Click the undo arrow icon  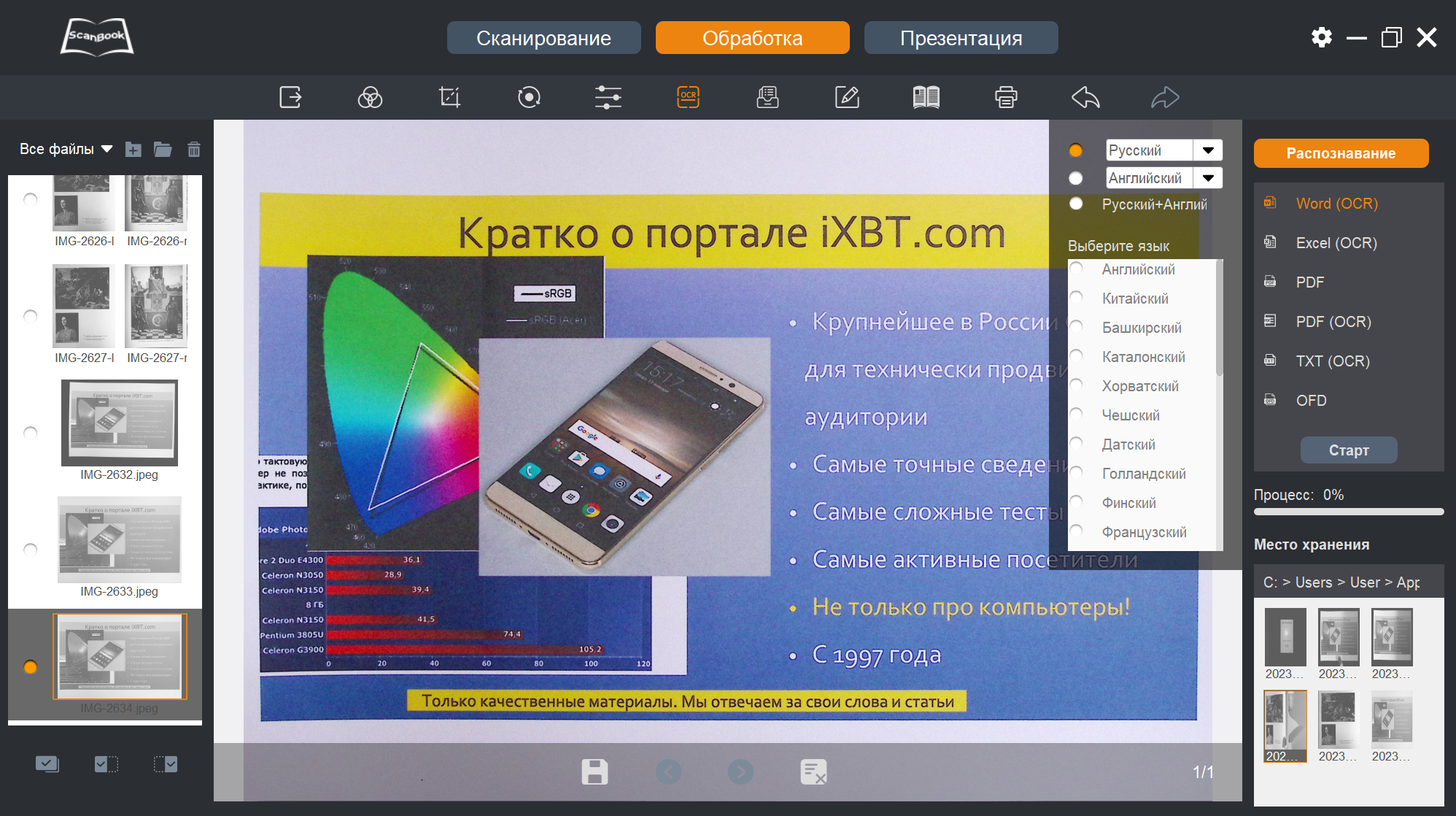(x=1085, y=97)
